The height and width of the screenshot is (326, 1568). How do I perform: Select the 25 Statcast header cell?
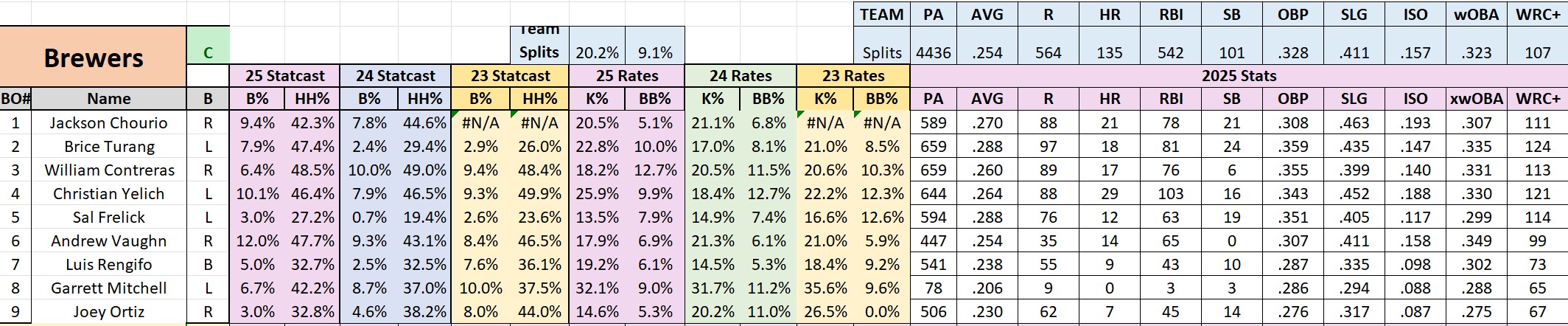coord(284,76)
